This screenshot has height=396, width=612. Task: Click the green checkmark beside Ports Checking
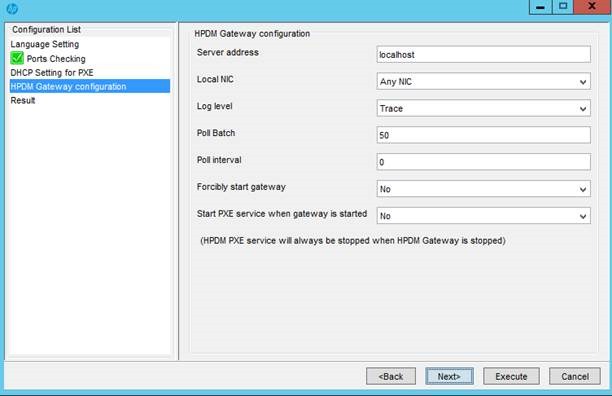(x=17, y=58)
